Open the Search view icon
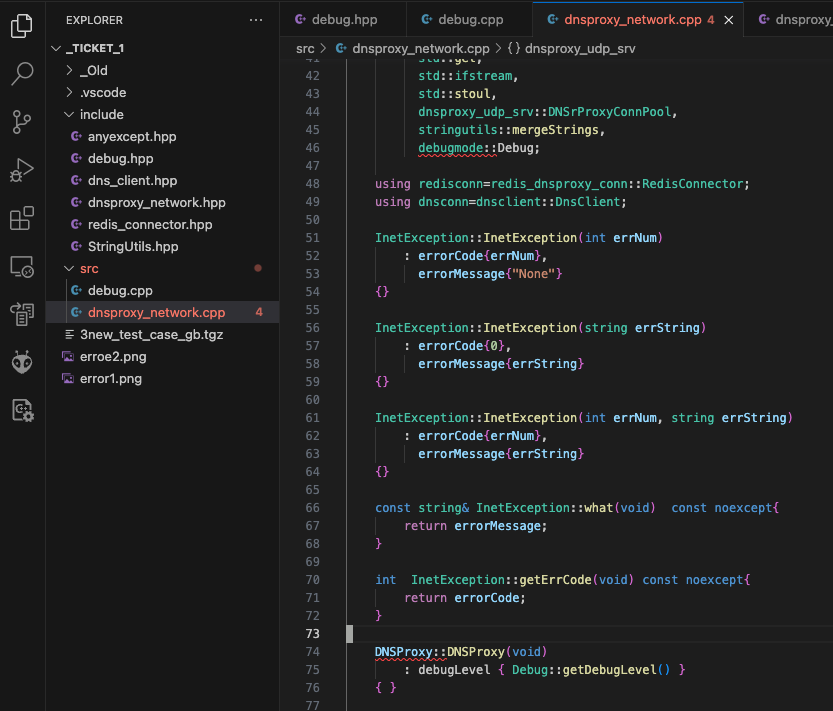 coord(21,73)
